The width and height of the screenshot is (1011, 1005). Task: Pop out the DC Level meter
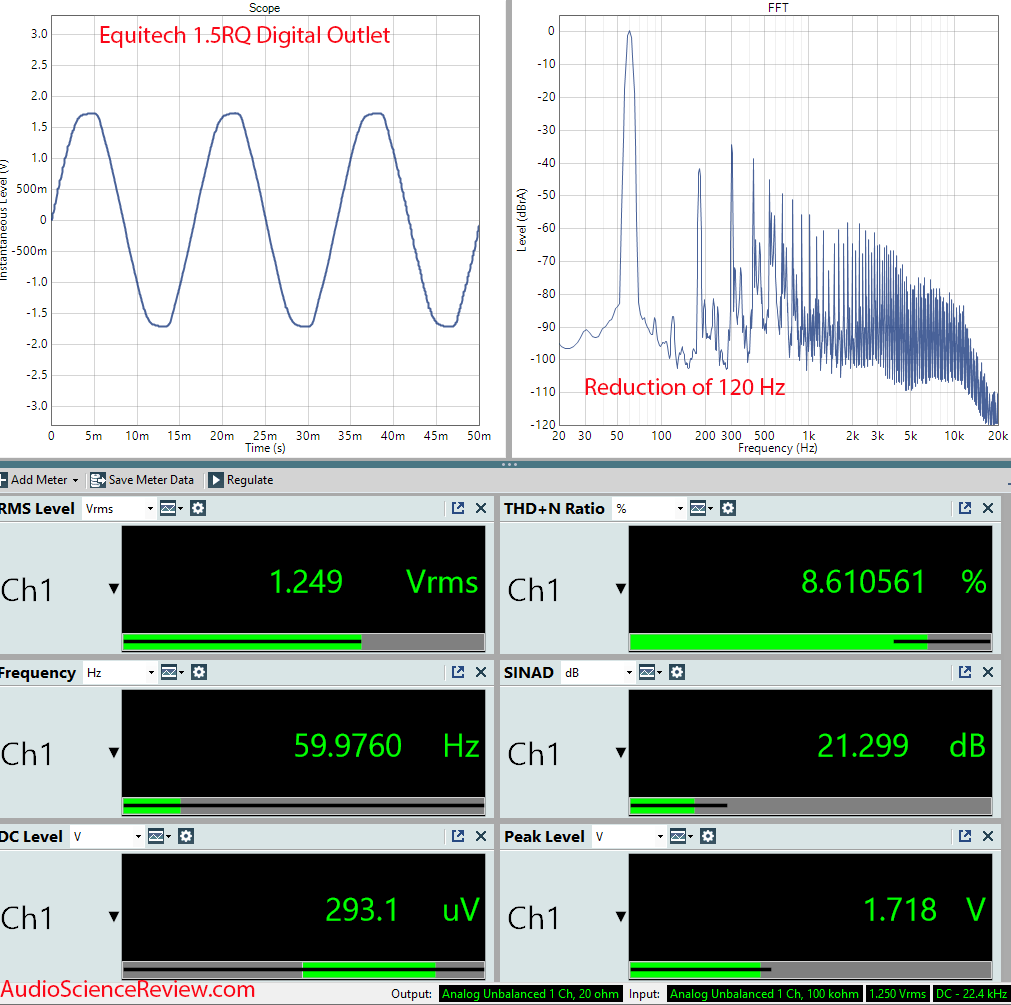tap(458, 836)
